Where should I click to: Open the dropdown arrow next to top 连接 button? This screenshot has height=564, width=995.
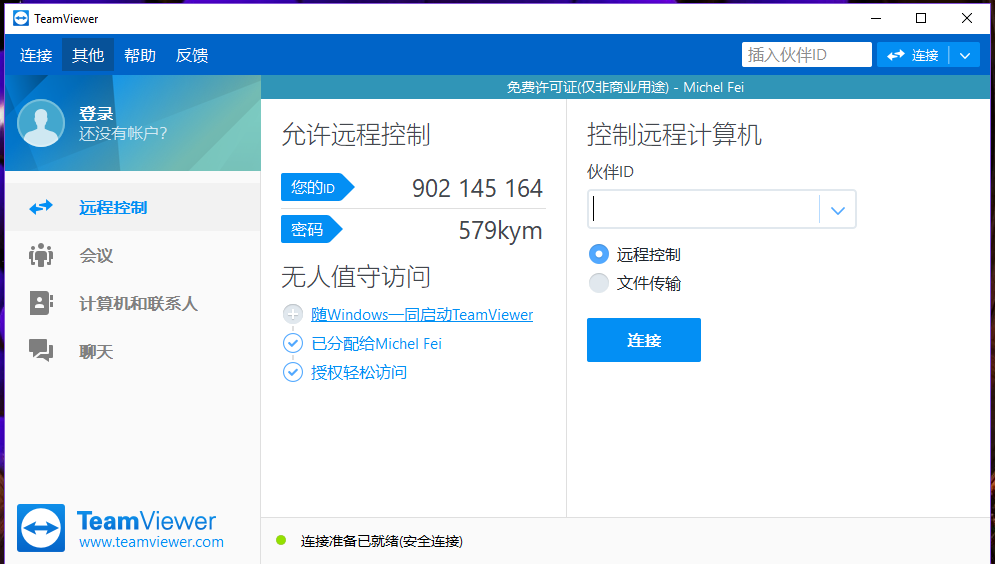click(965, 55)
